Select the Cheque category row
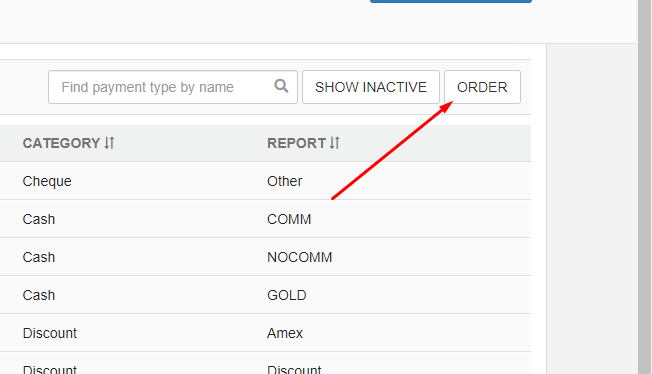The width and height of the screenshot is (652, 374). coord(265,181)
